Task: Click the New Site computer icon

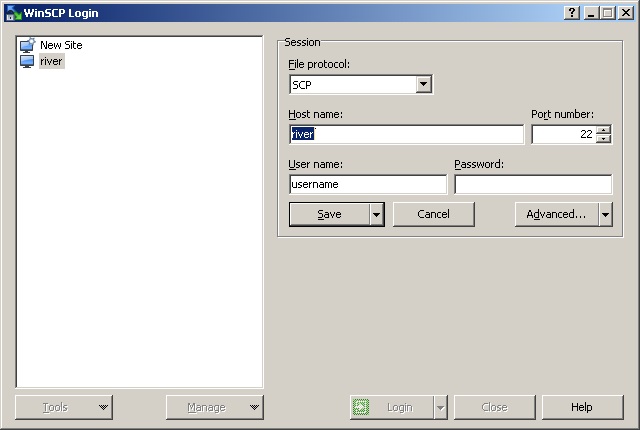Action: point(27,45)
